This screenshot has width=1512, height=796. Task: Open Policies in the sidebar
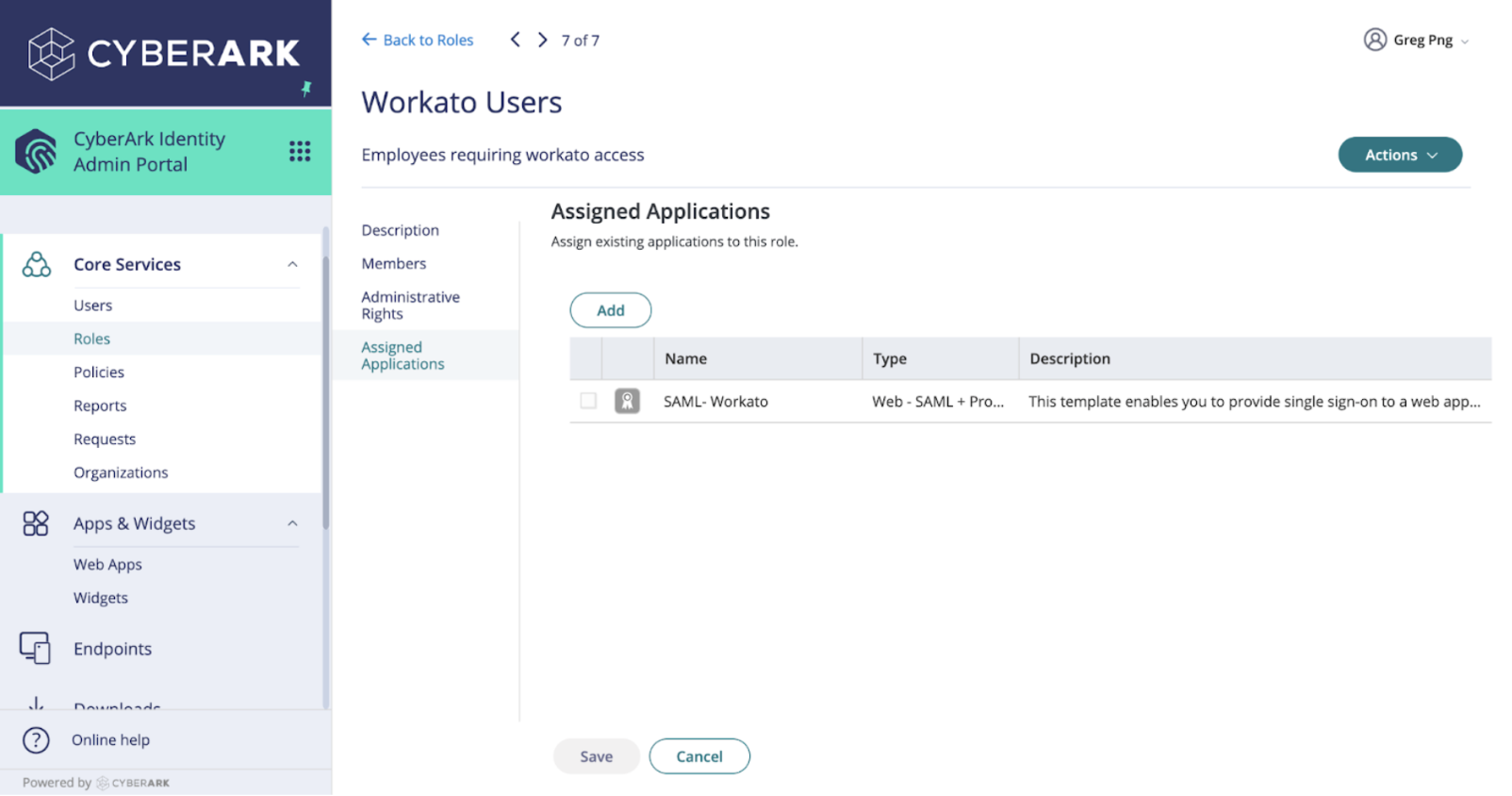tap(99, 373)
